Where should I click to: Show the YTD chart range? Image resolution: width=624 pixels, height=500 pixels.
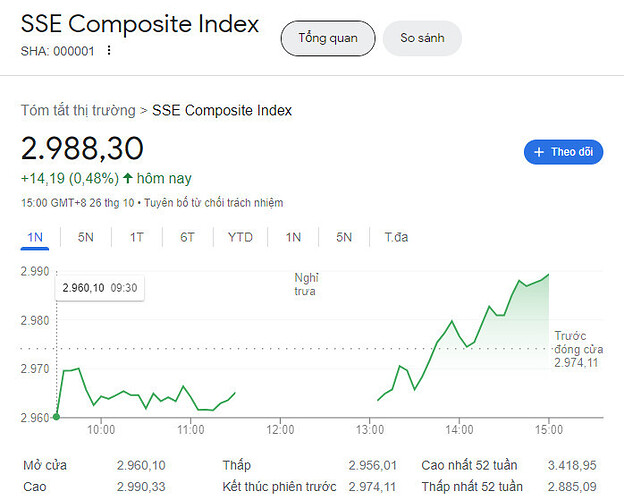point(240,237)
